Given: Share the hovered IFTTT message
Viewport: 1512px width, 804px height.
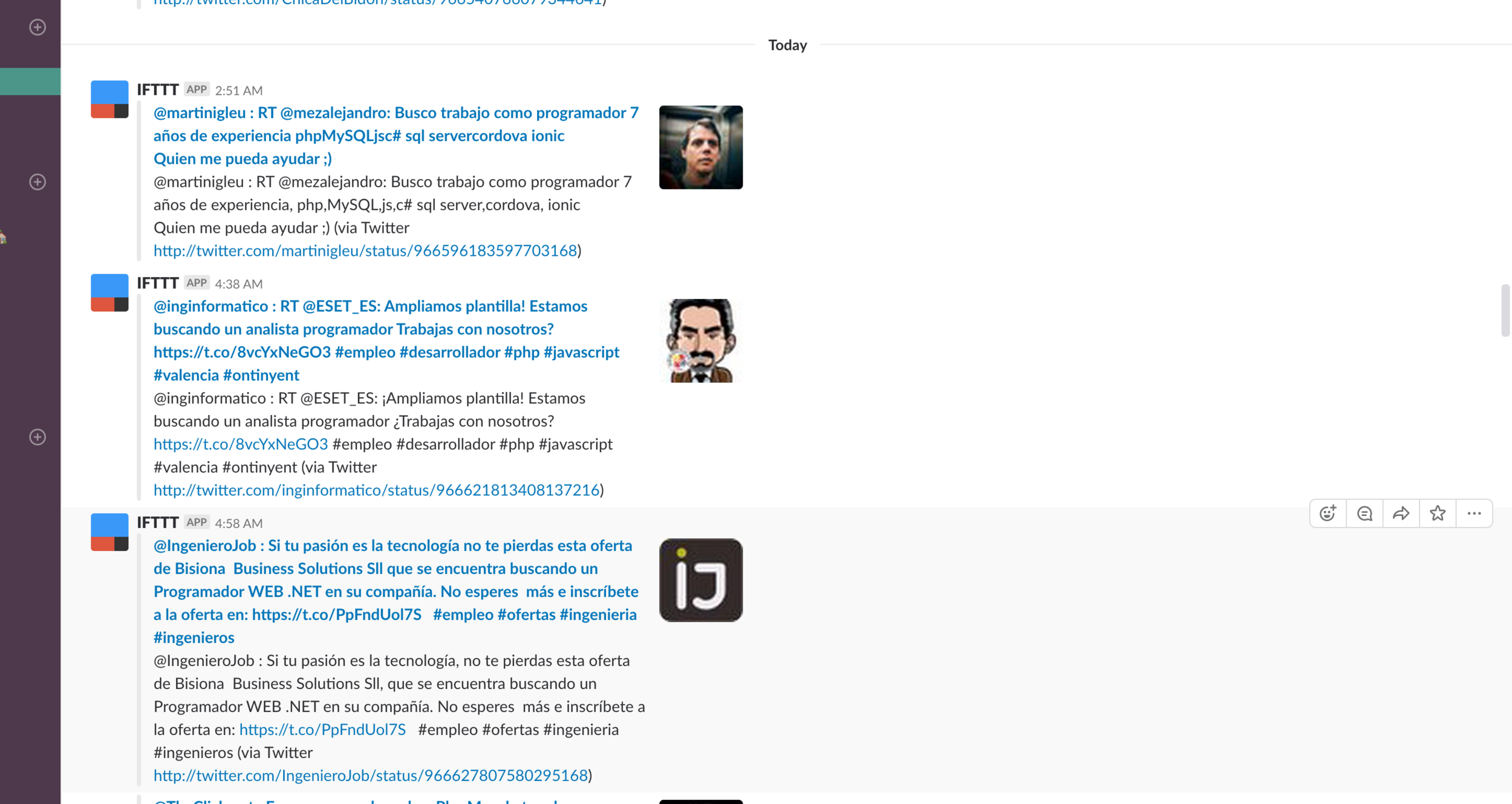Looking at the screenshot, I should click(1401, 514).
